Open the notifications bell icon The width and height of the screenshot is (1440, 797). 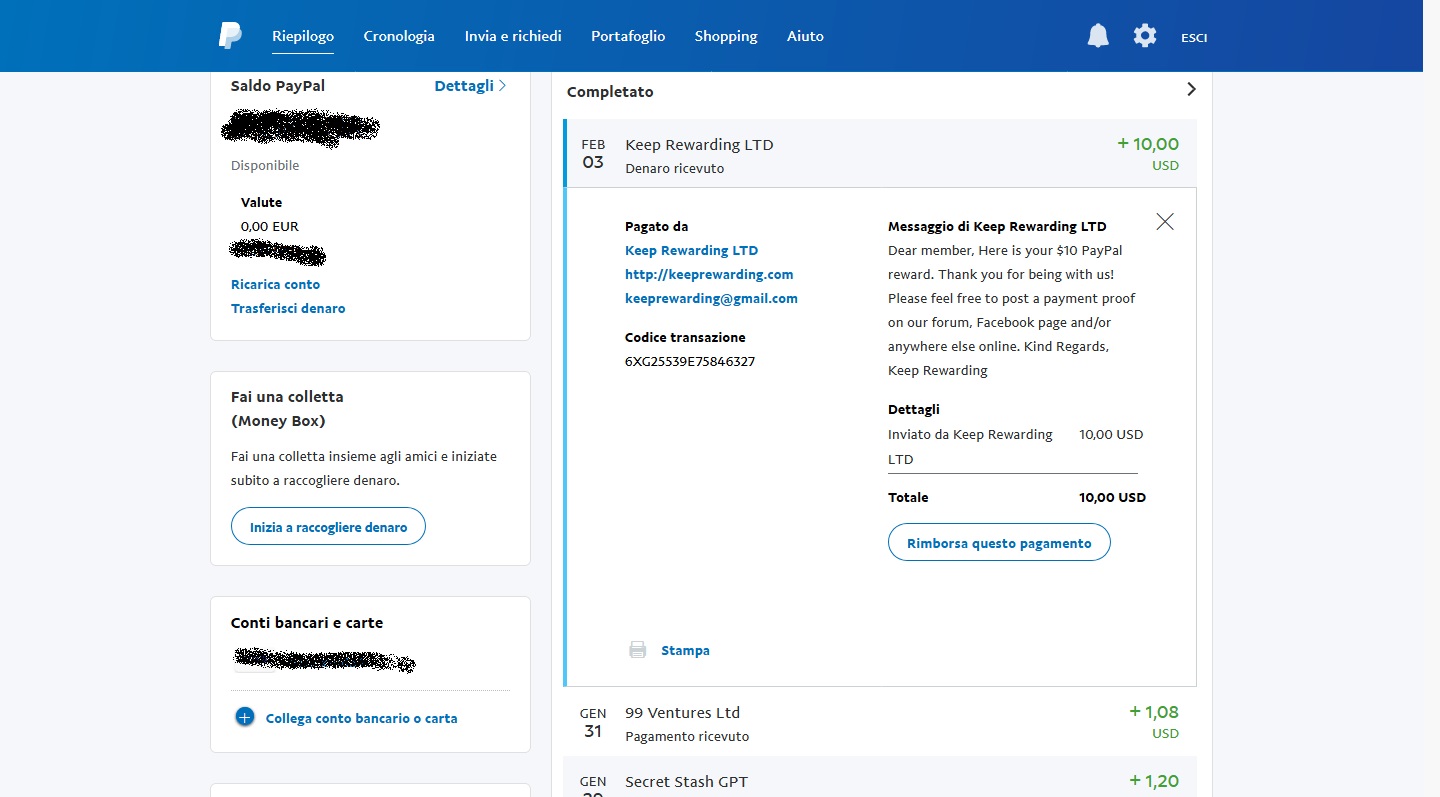click(1098, 36)
